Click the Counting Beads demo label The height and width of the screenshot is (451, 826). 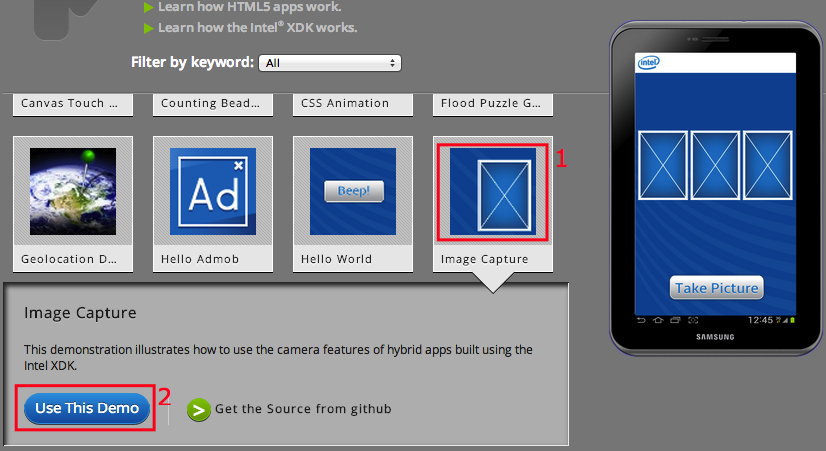[x=210, y=103]
